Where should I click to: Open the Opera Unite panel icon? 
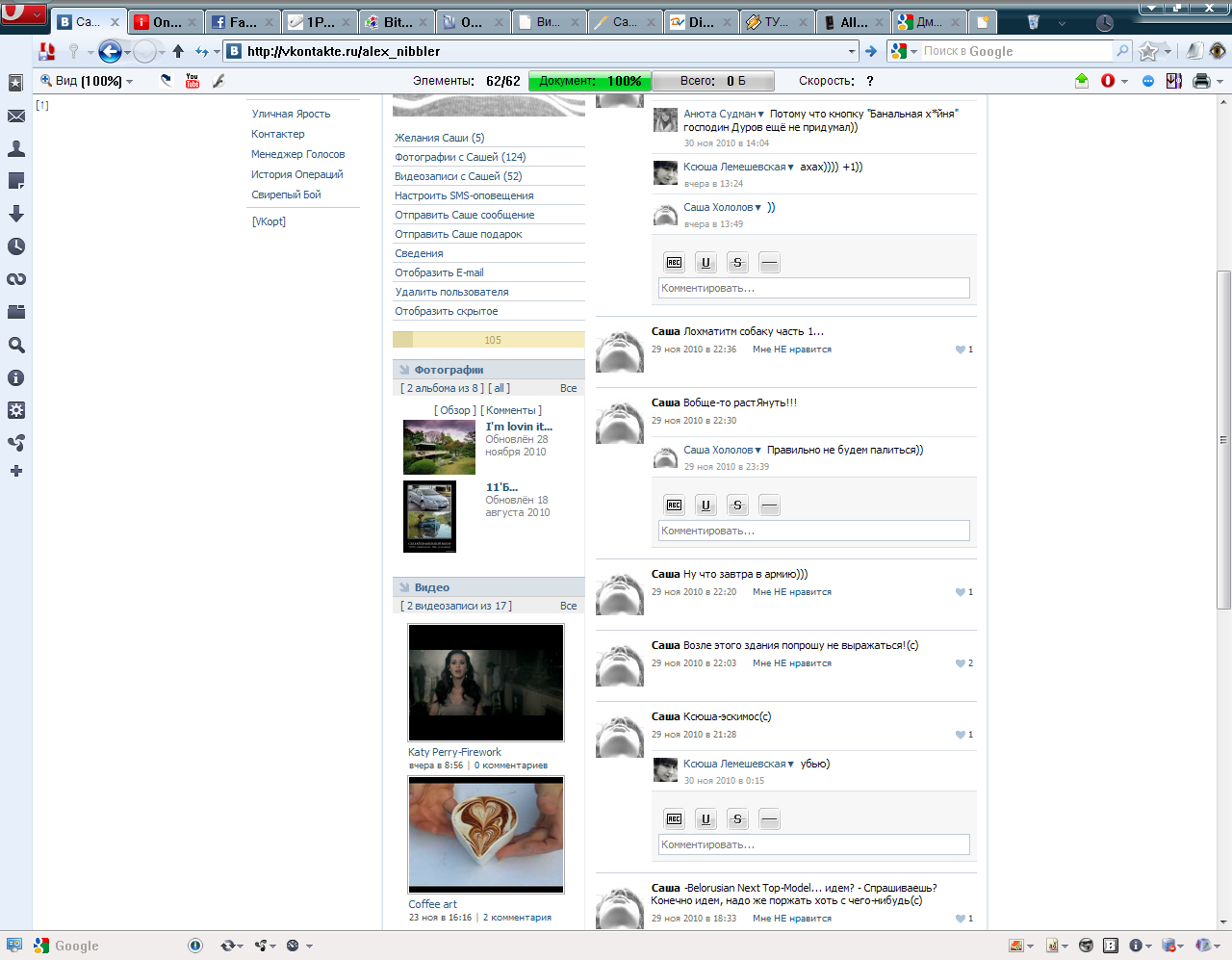[x=16, y=443]
